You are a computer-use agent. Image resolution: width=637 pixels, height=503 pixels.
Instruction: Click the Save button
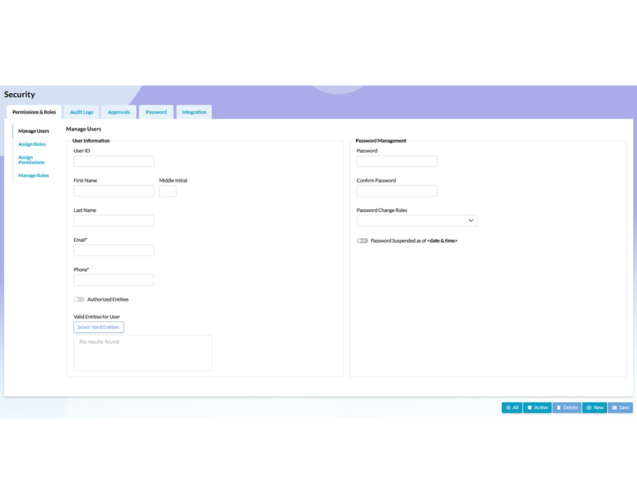coord(620,408)
